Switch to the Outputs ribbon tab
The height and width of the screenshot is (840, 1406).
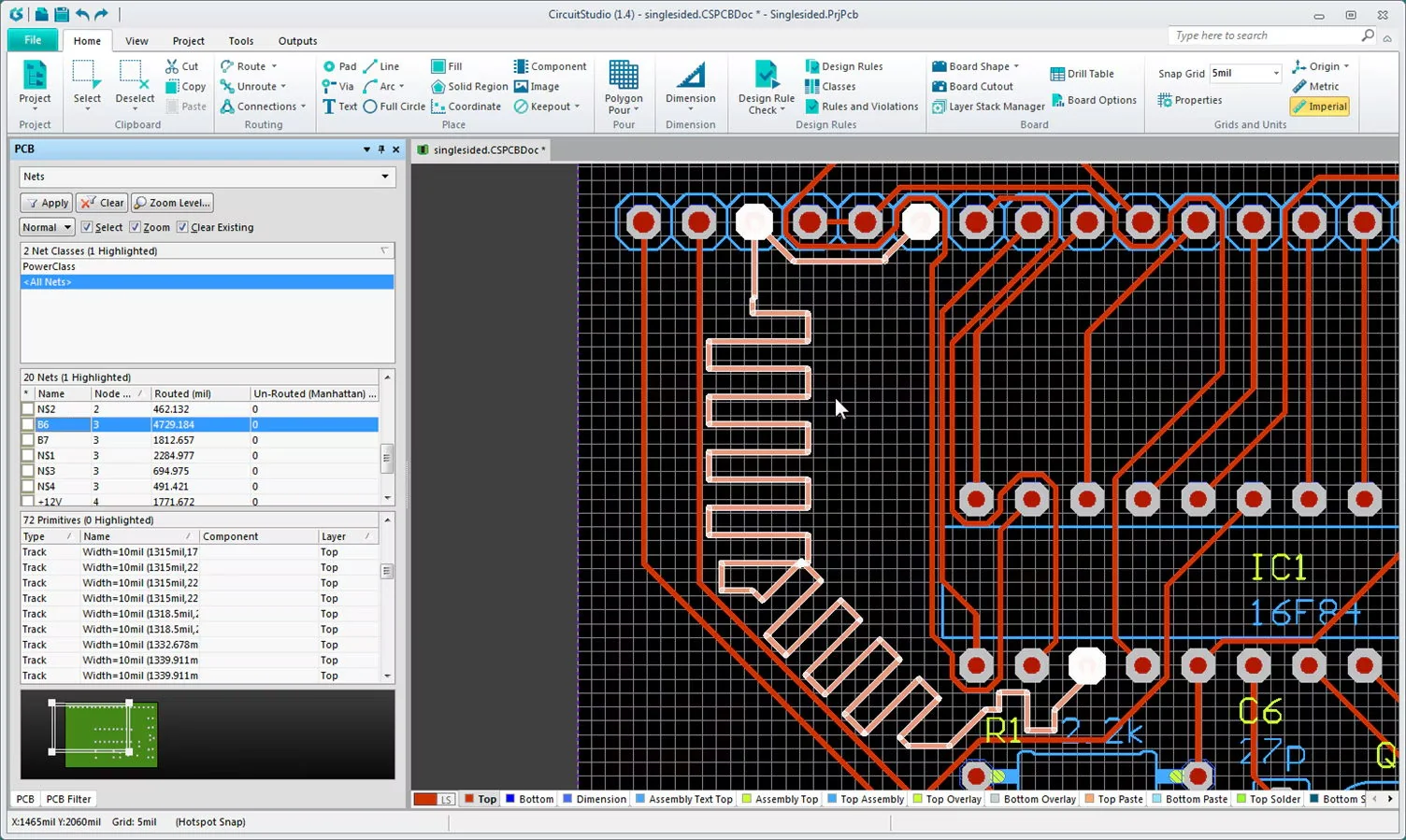tap(297, 40)
